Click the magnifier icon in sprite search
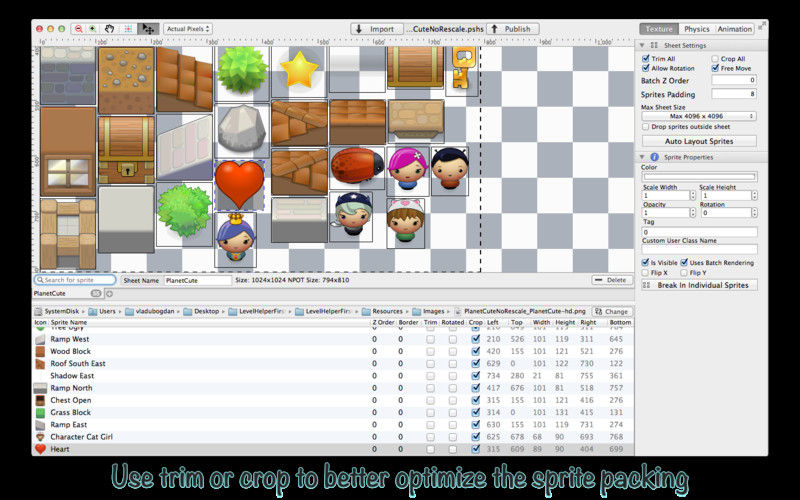800x500 pixels. click(x=40, y=280)
